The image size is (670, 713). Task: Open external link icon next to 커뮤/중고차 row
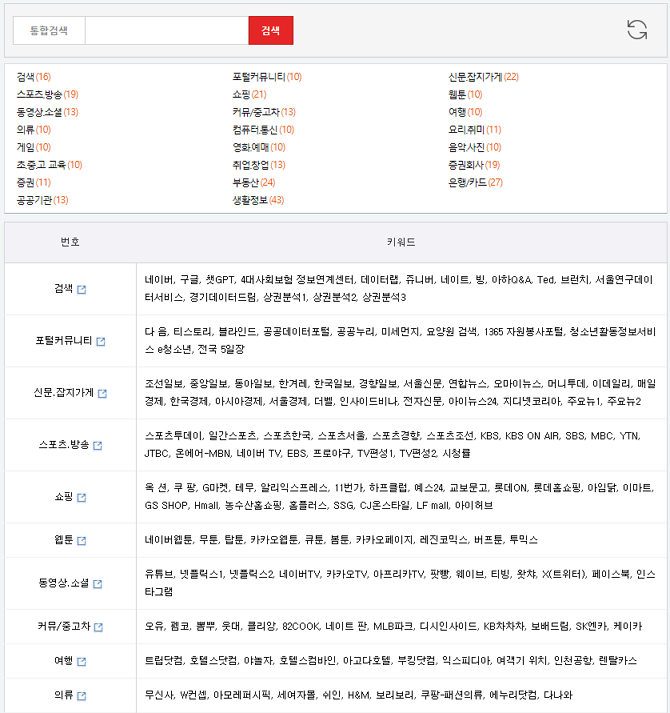[x=98, y=627]
